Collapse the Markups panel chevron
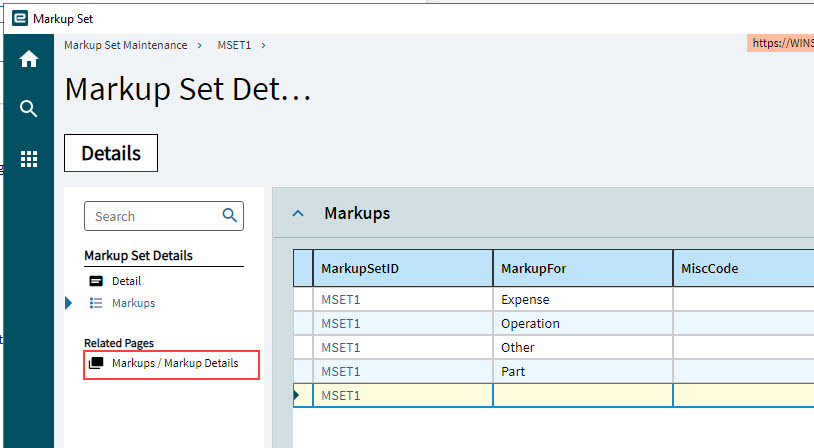 click(x=298, y=213)
